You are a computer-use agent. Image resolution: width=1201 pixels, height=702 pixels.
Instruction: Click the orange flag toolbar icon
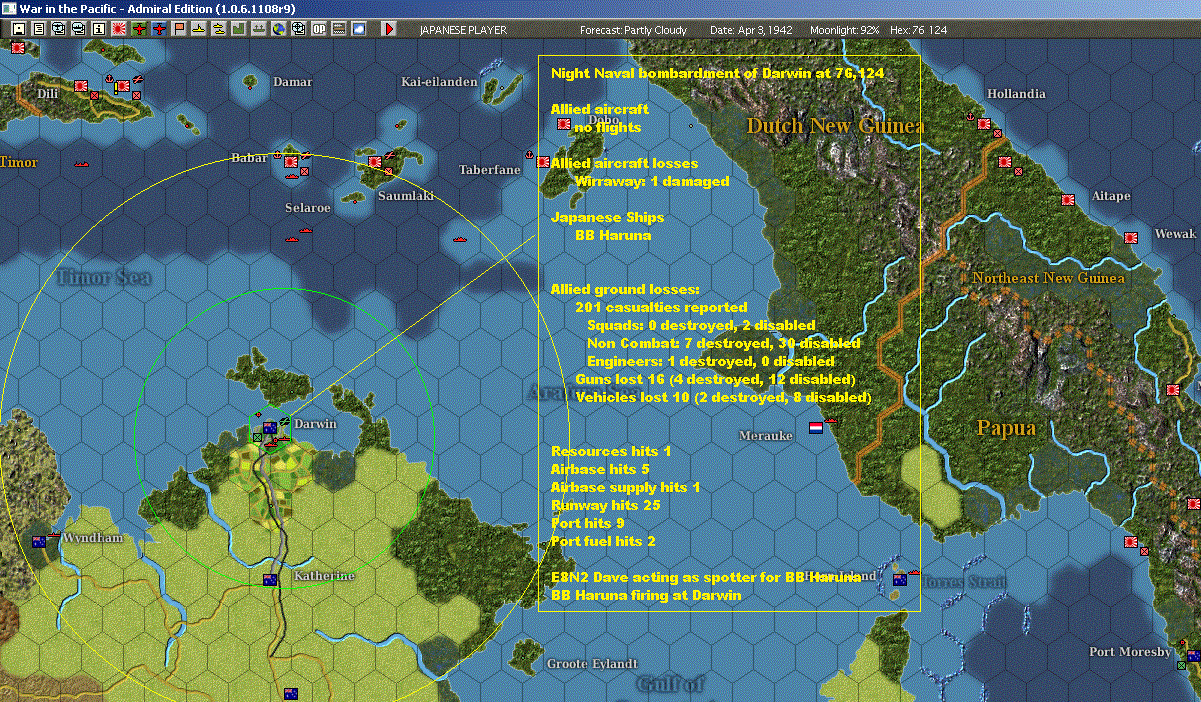click(179, 29)
